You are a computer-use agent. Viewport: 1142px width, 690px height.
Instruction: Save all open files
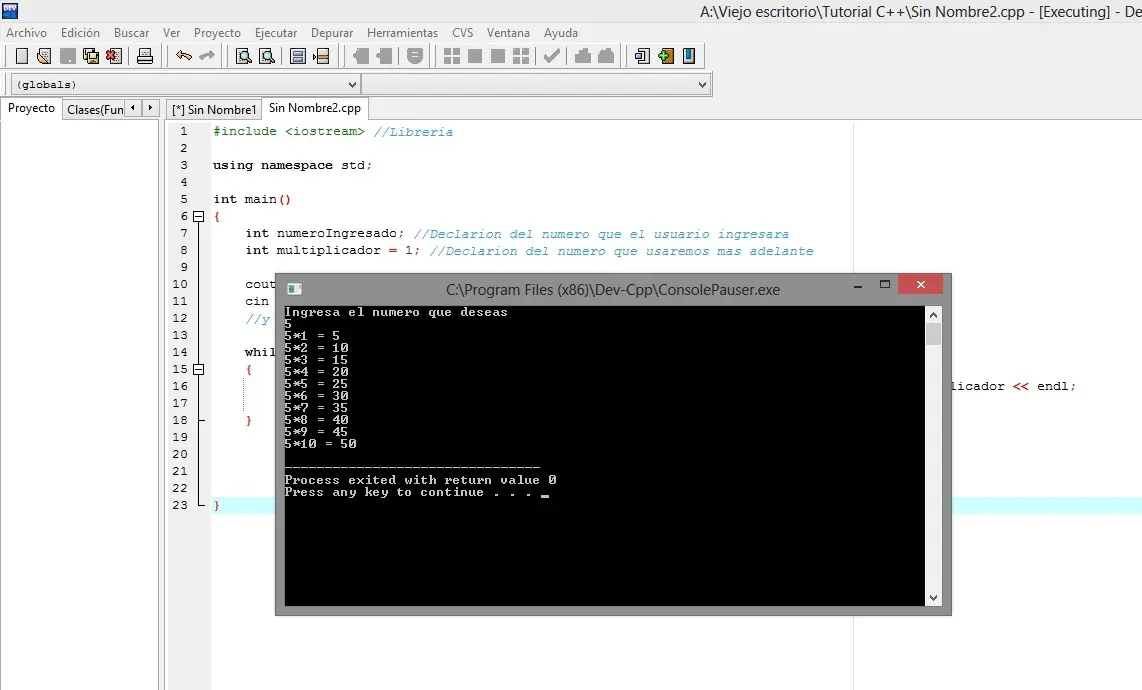click(91, 55)
